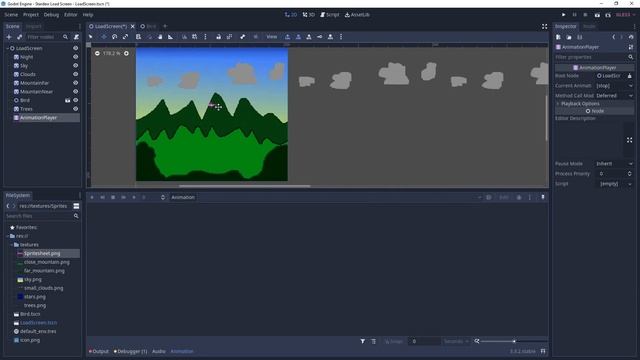
Task: Select Spritesheet.png in FileSystem
Action: (42, 253)
